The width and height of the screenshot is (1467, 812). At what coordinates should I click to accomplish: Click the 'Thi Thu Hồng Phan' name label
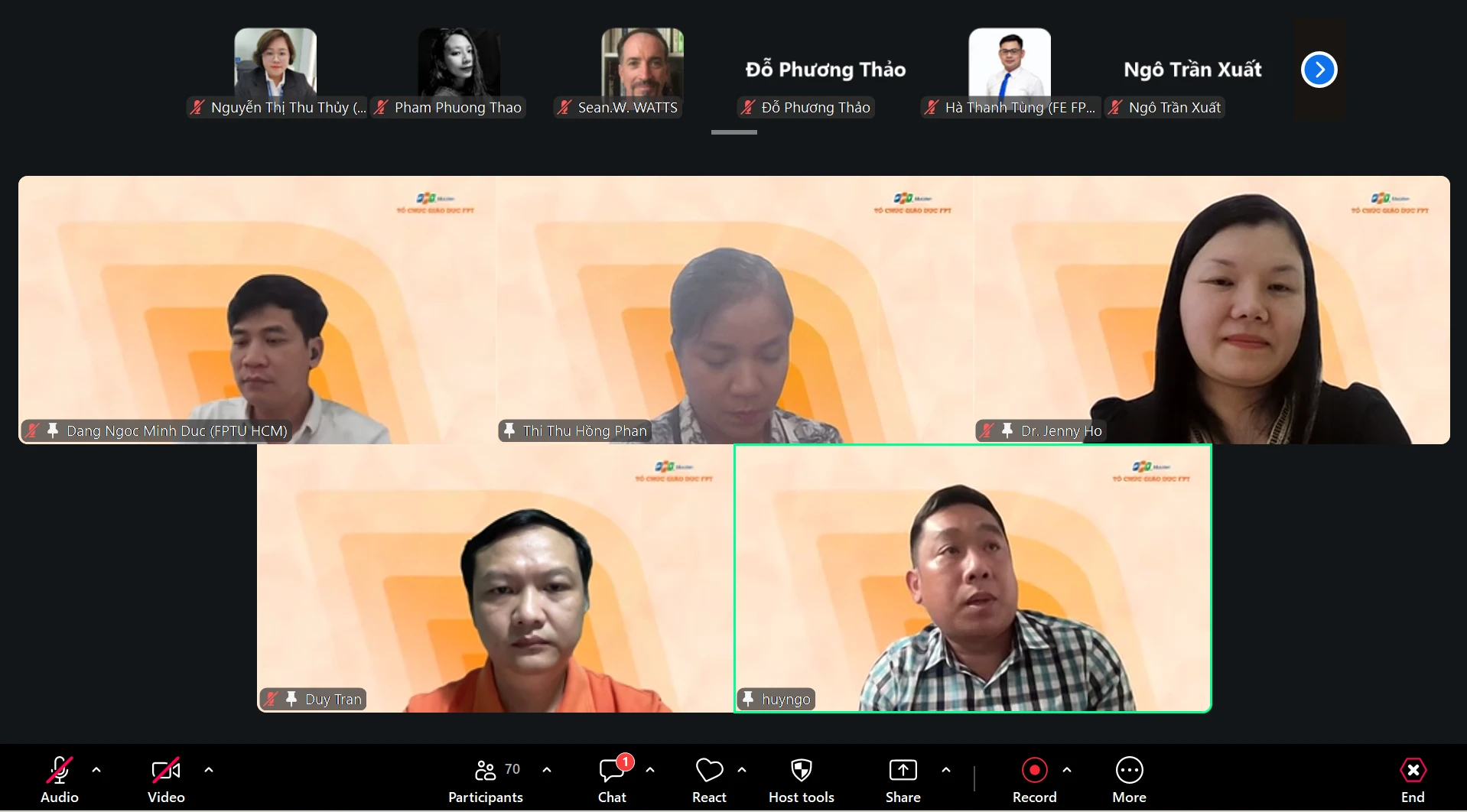pyautogui.click(x=585, y=430)
